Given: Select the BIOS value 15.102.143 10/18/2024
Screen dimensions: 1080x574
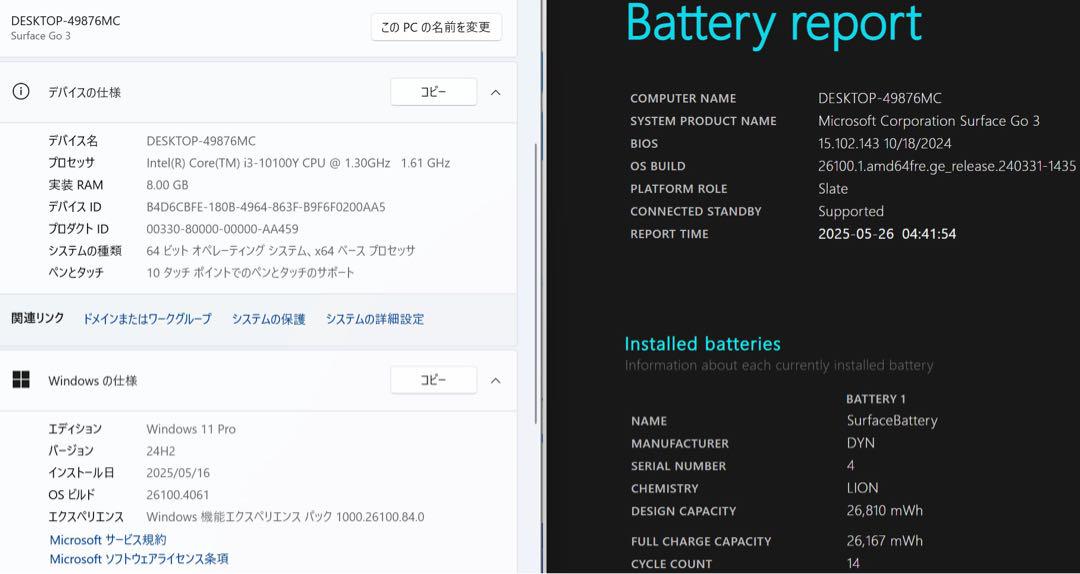Looking at the screenshot, I should (x=885, y=144).
